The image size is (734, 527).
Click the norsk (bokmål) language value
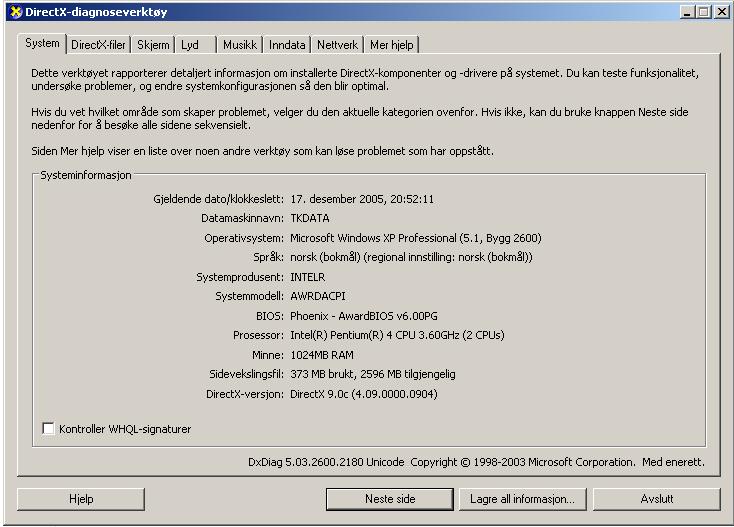click(x=411, y=257)
